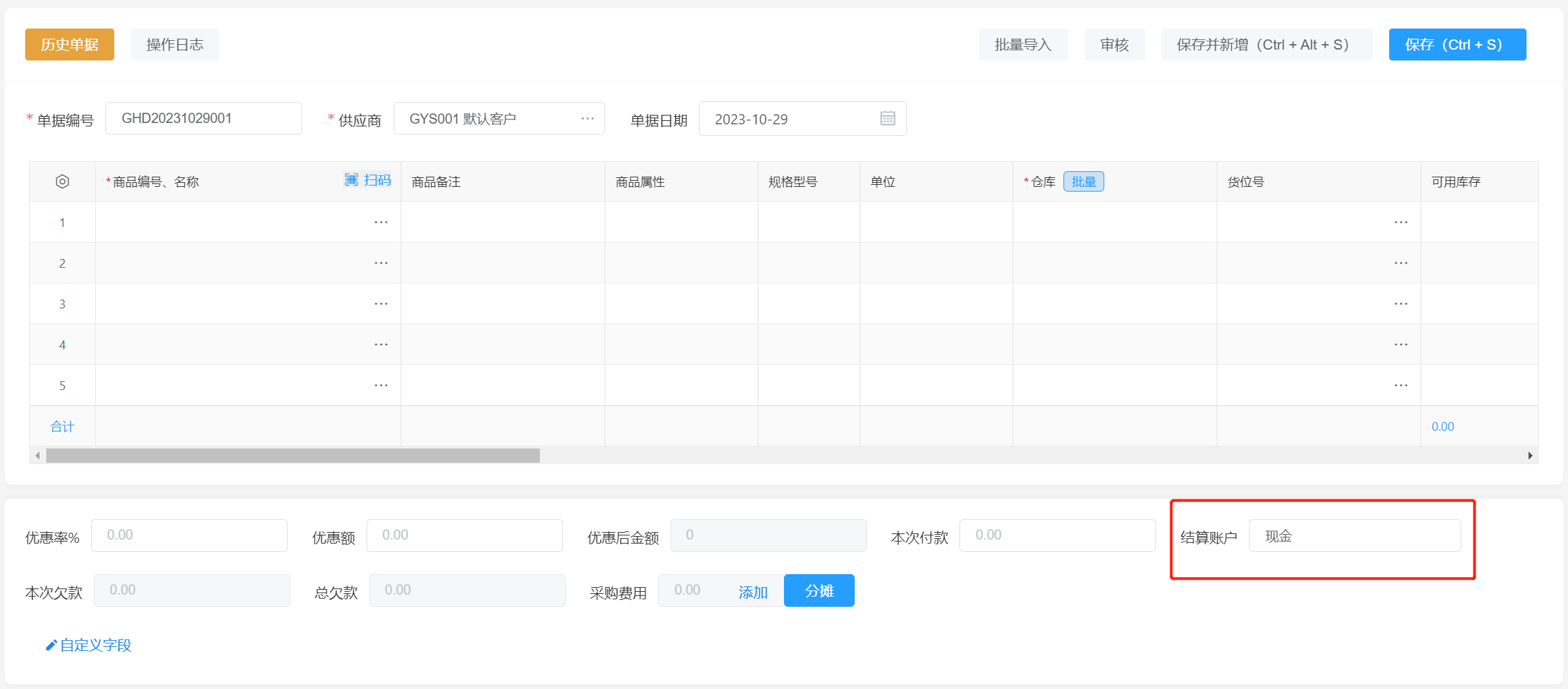The height and width of the screenshot is (689, 1568).
Task: Click the table scrollbar right arrow
Action: pos(1530,455)
